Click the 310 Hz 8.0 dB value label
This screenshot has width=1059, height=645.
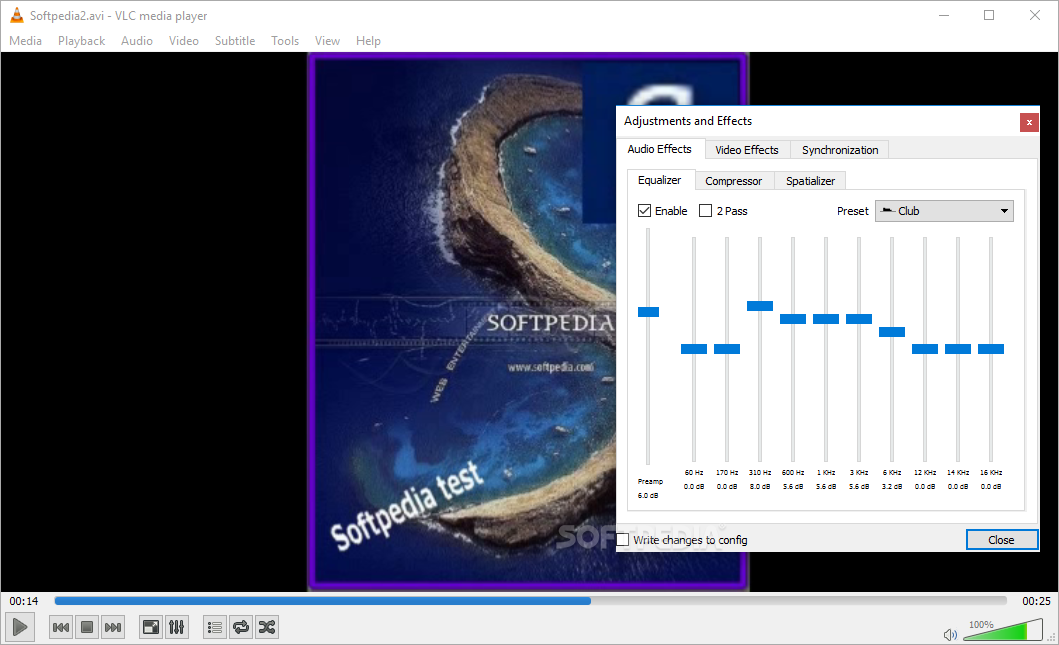coord(760,486)
